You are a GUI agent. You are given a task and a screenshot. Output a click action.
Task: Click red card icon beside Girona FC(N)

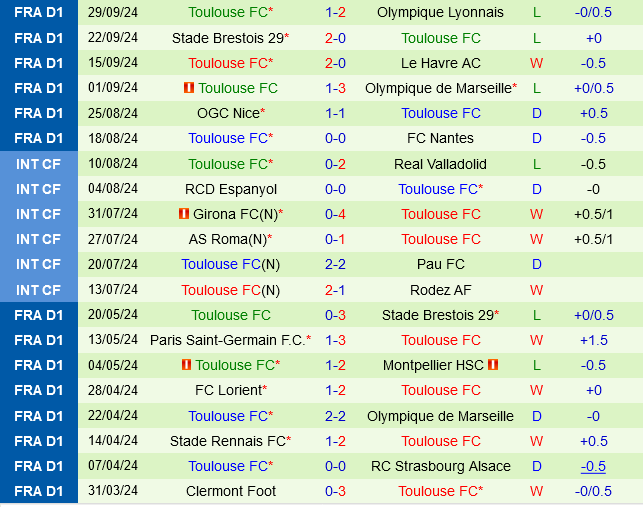click(x=183, y=214)
